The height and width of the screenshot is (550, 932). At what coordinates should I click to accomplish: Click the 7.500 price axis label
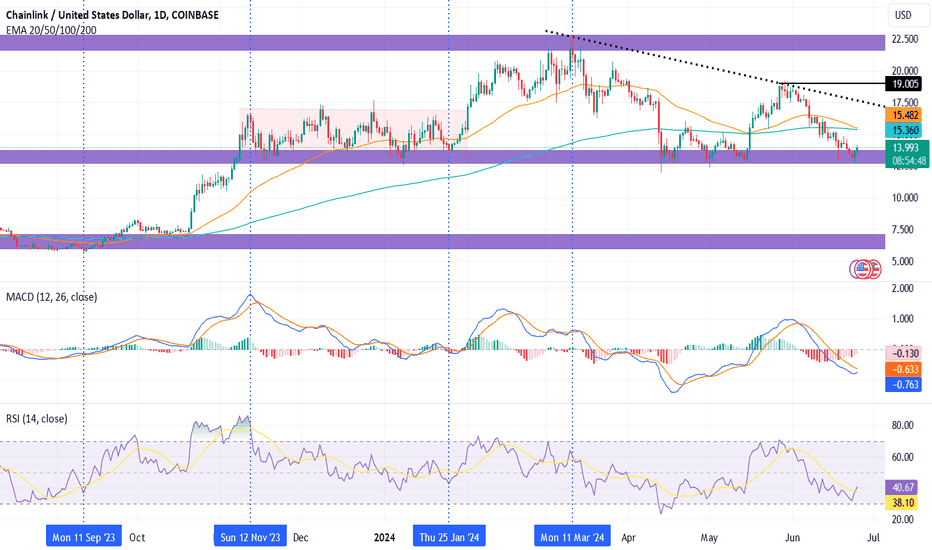pos(905,230)
